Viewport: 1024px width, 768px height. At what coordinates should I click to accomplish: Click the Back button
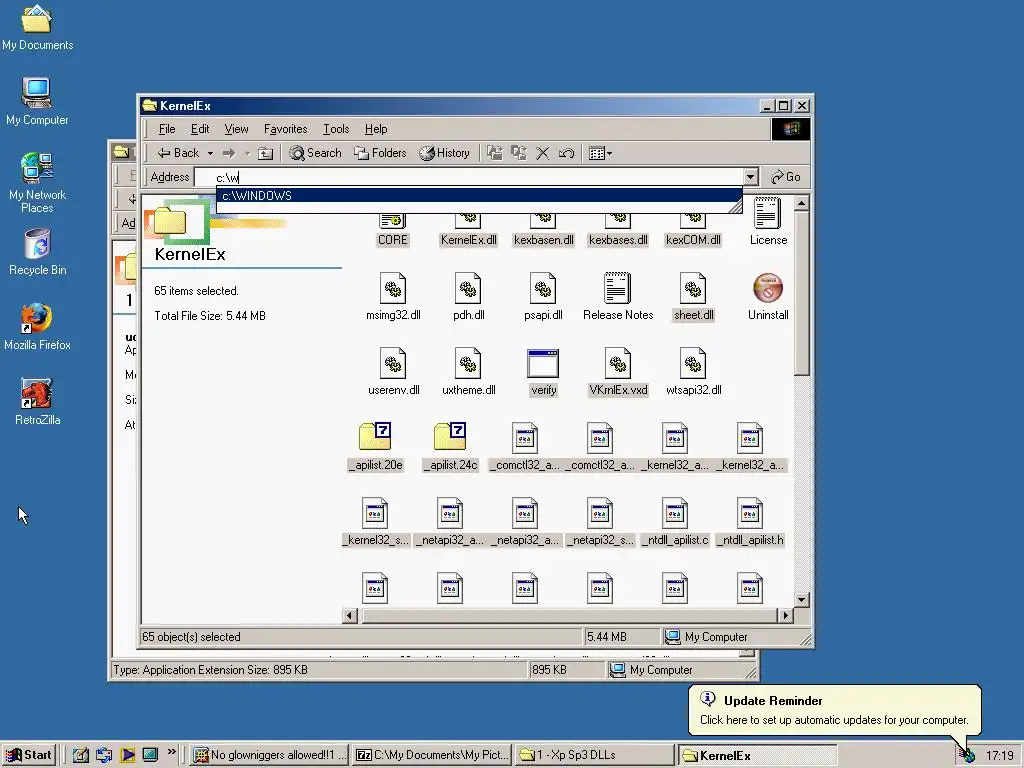point(178,153)
